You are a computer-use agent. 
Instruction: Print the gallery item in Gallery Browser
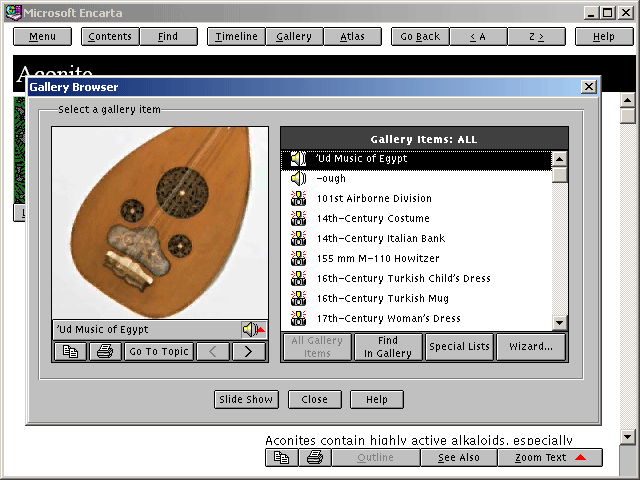click(x=105, y=351)
